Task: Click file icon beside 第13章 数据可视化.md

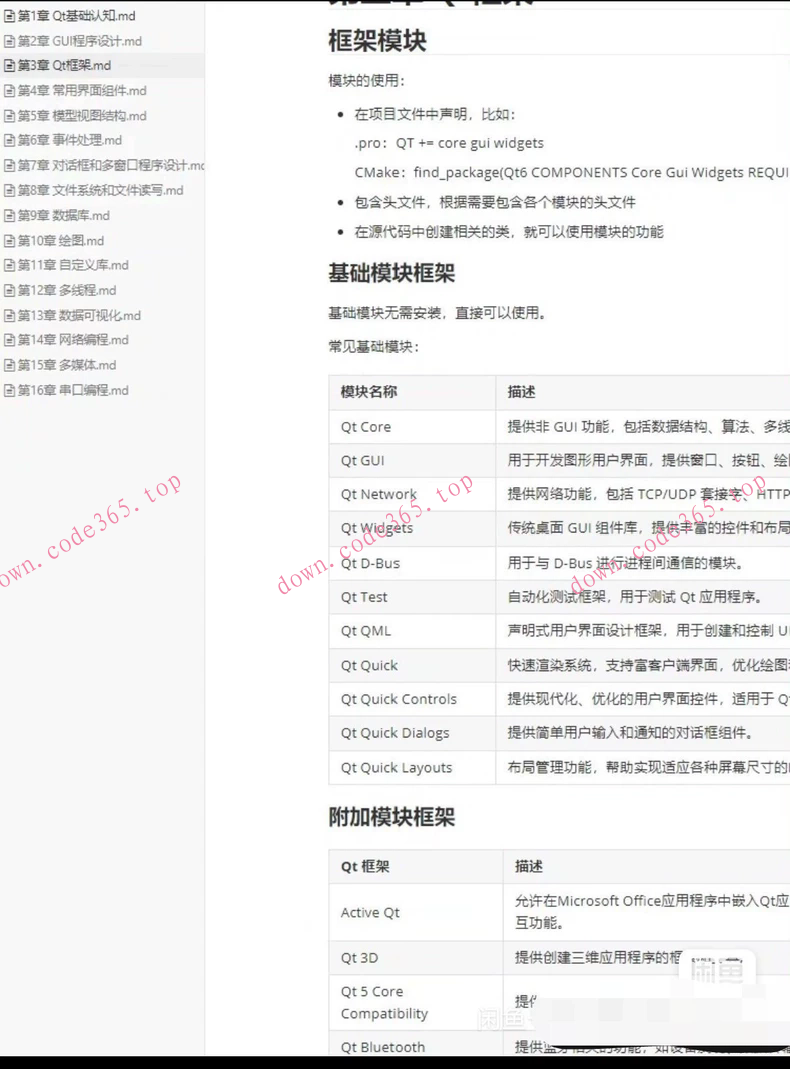Action: (10, 316)
